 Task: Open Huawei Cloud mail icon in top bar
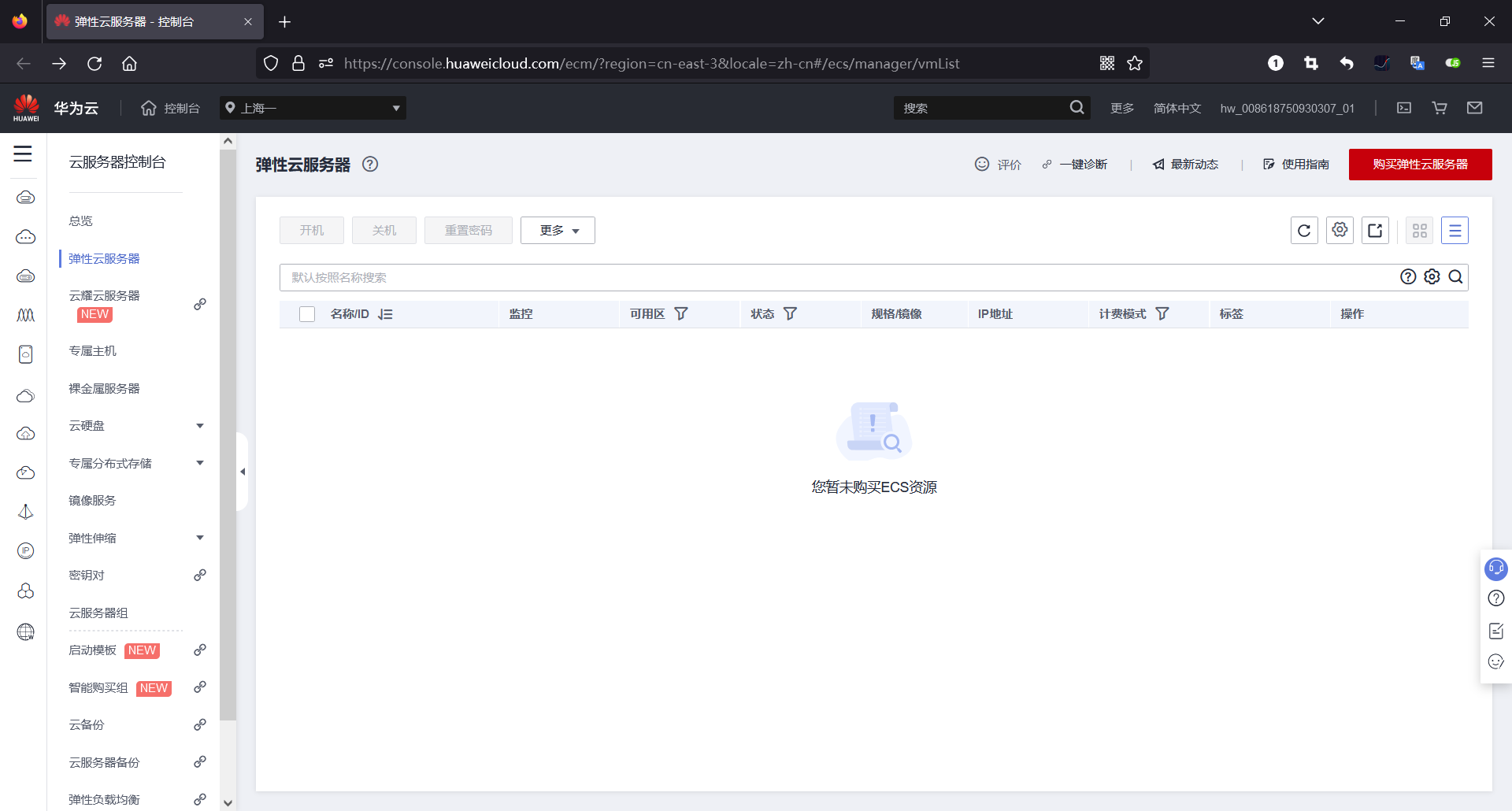(x=1475, y=108)
